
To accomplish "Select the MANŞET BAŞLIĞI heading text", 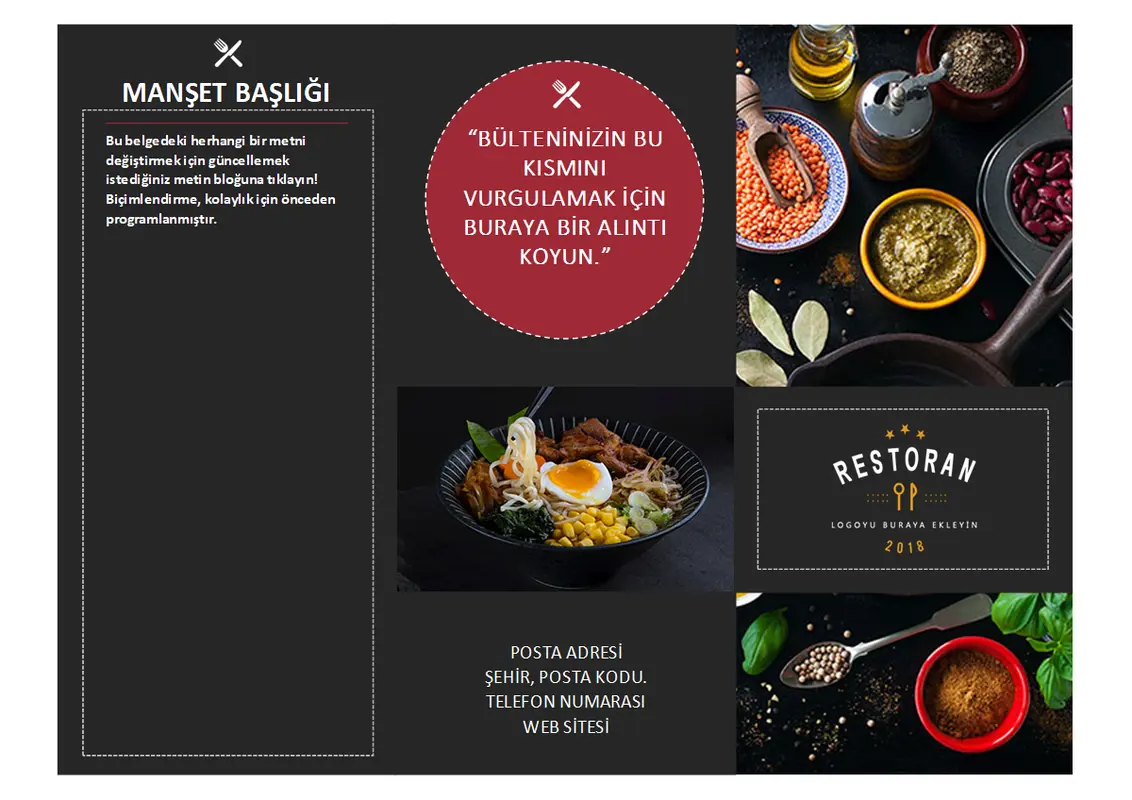I will coord(226,92).
